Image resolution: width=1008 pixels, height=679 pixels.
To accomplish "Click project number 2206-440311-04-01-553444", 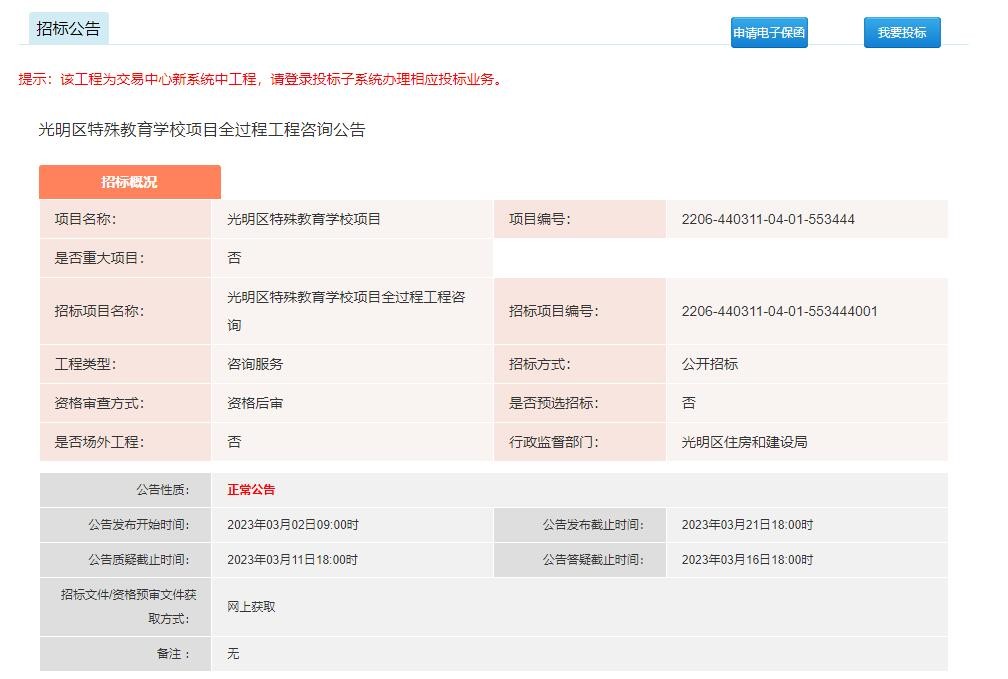I will pyautogui.click(x=767, y=219).
